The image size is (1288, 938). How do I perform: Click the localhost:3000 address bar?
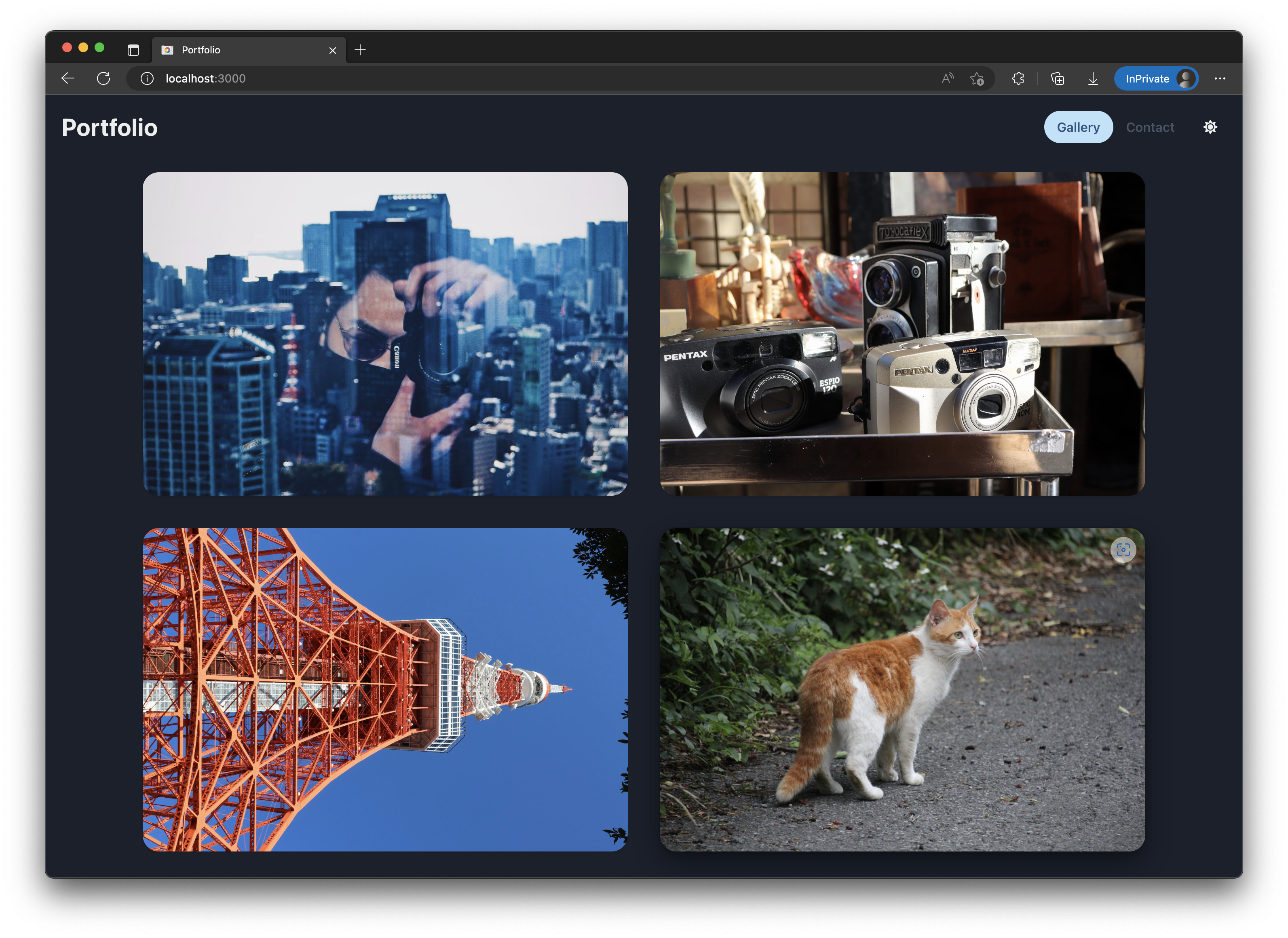coord(511,78)
